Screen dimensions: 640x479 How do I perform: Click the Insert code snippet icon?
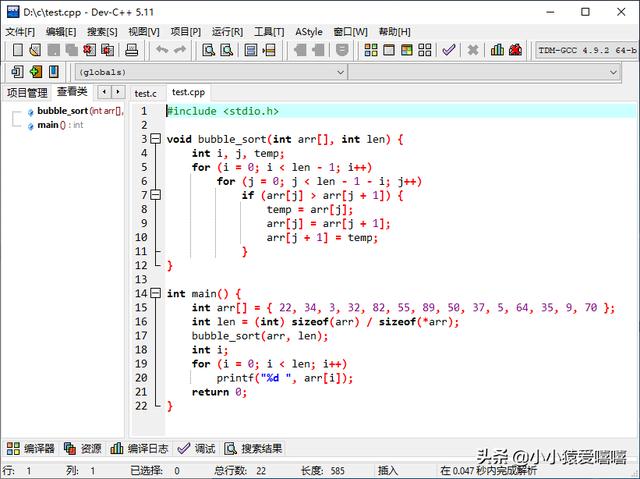point(17,72)
